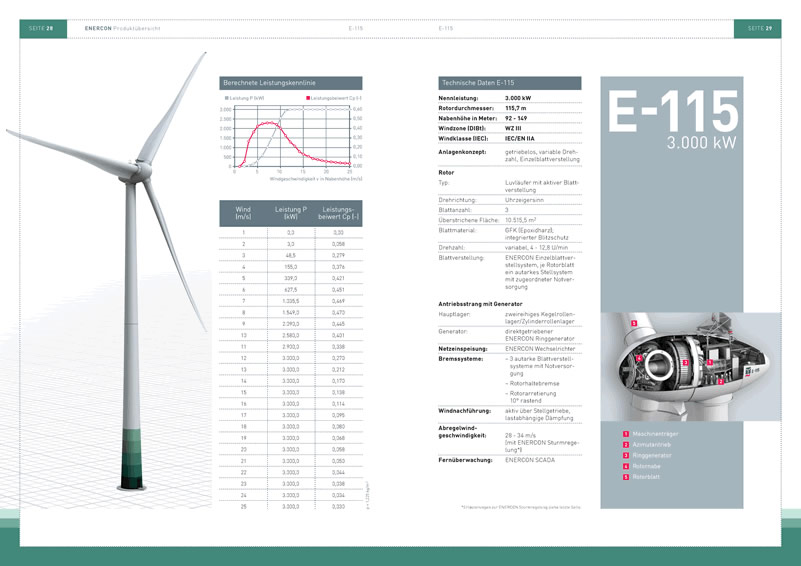This screenshot has width=801, height=566.
Task: Click marker 4 on the hub in the nacelle cutaway
Action: click(639, 358)
